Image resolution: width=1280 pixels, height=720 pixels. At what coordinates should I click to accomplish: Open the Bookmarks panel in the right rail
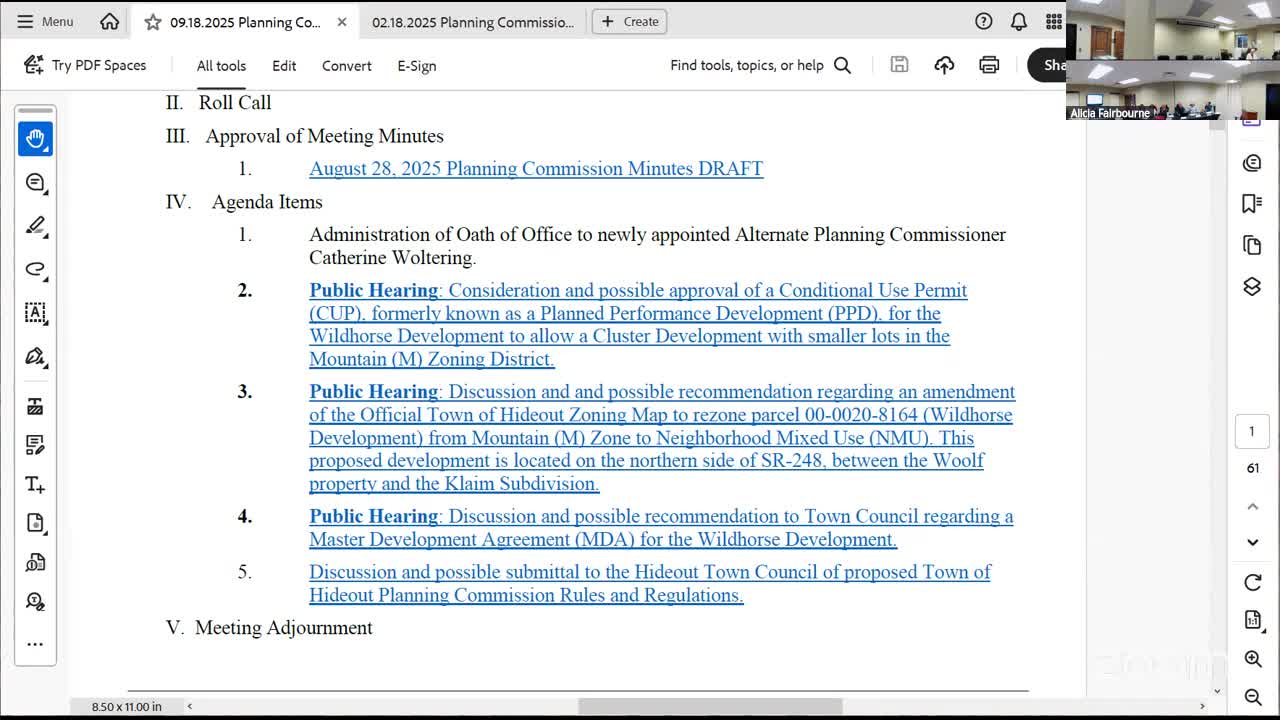tap(1252, 204)
